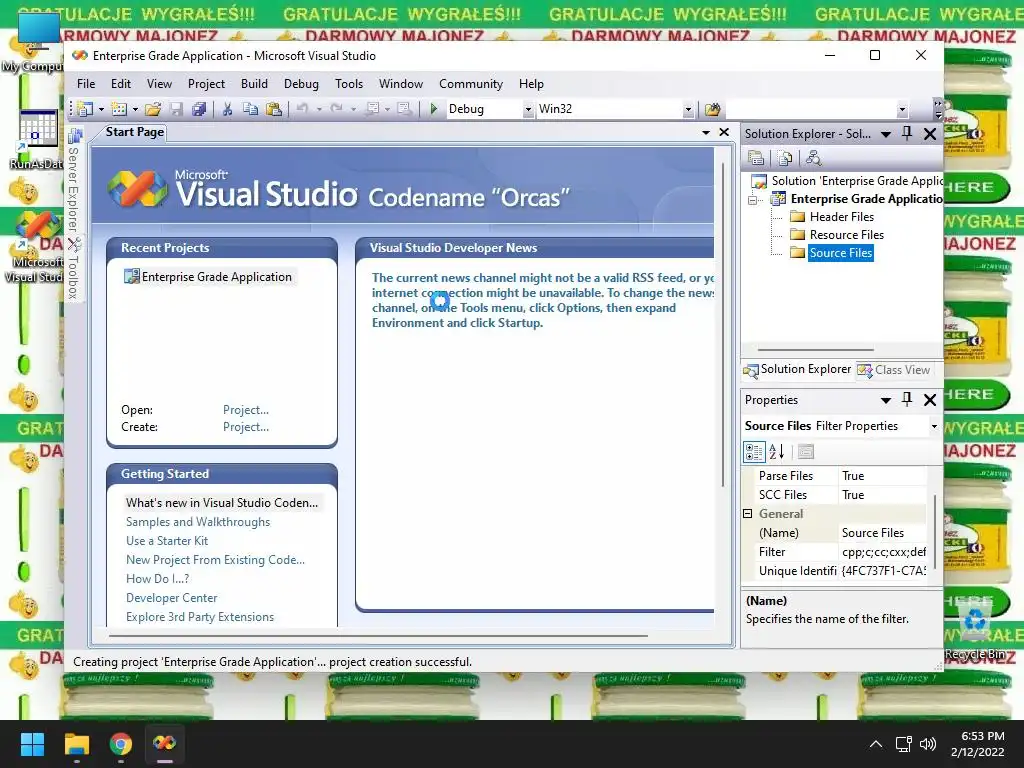Click the Start Page vertical scrollbar
Viewport: 1024px width, 768px height.
click(x=723, y=325)
